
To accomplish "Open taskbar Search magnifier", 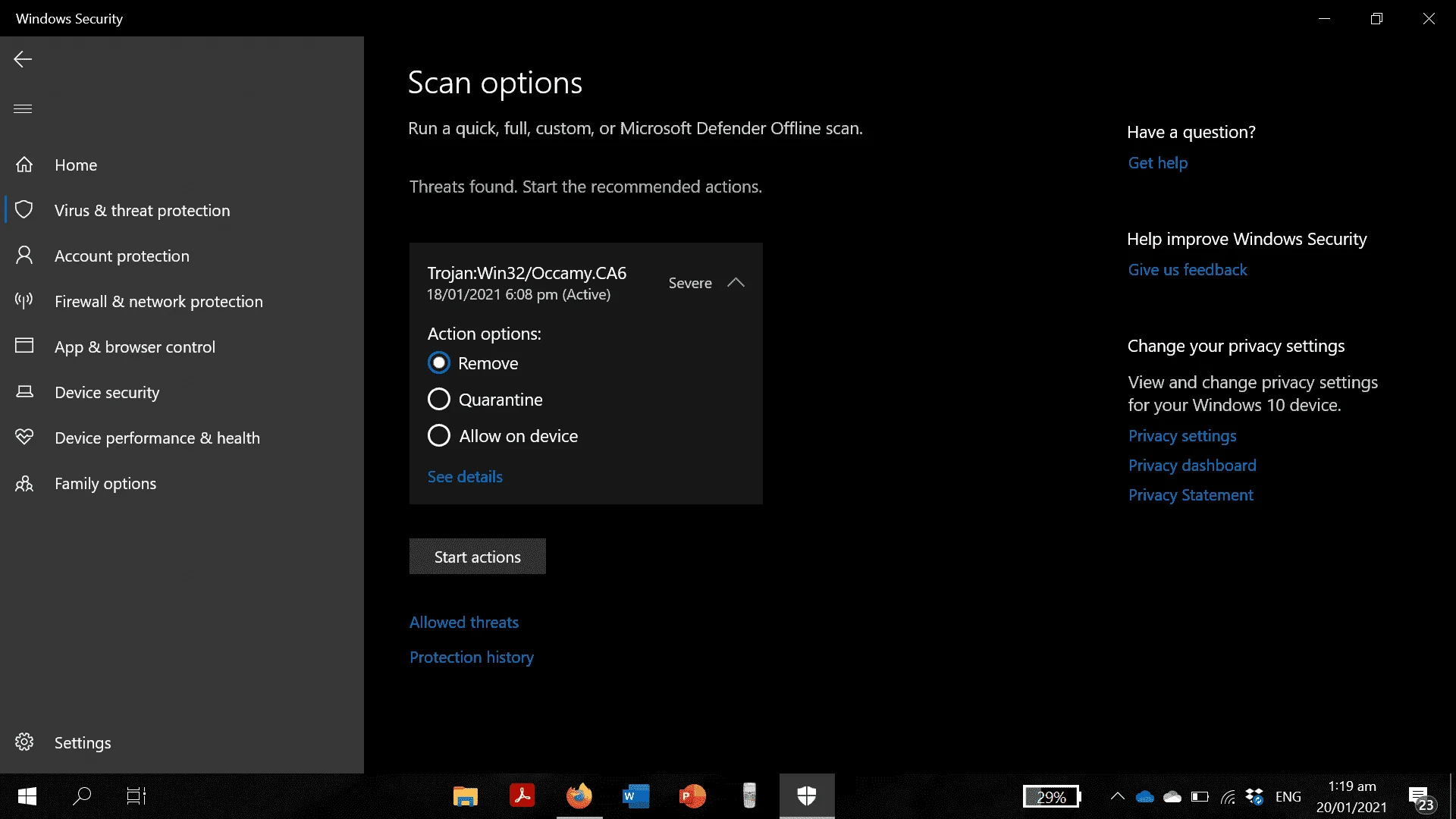I will 82,796.
